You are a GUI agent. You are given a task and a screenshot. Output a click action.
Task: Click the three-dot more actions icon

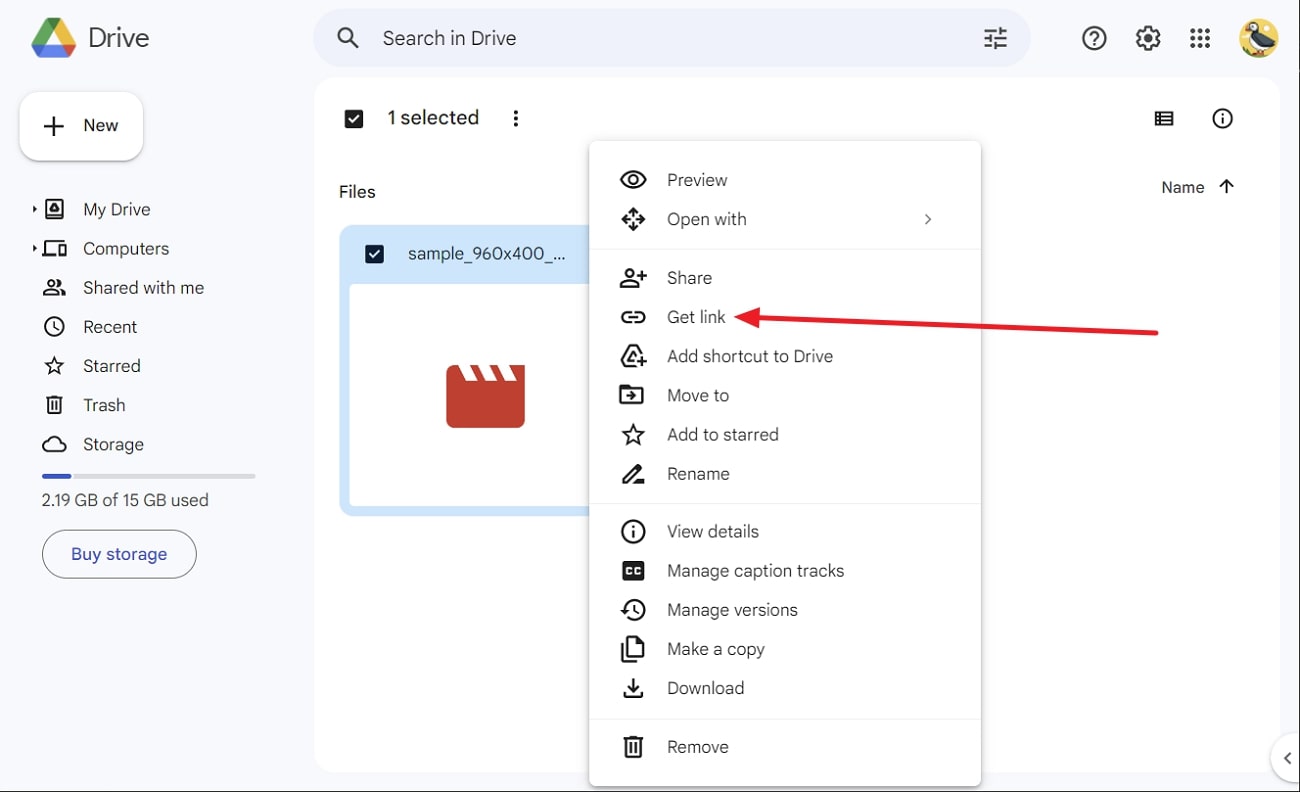516,119
